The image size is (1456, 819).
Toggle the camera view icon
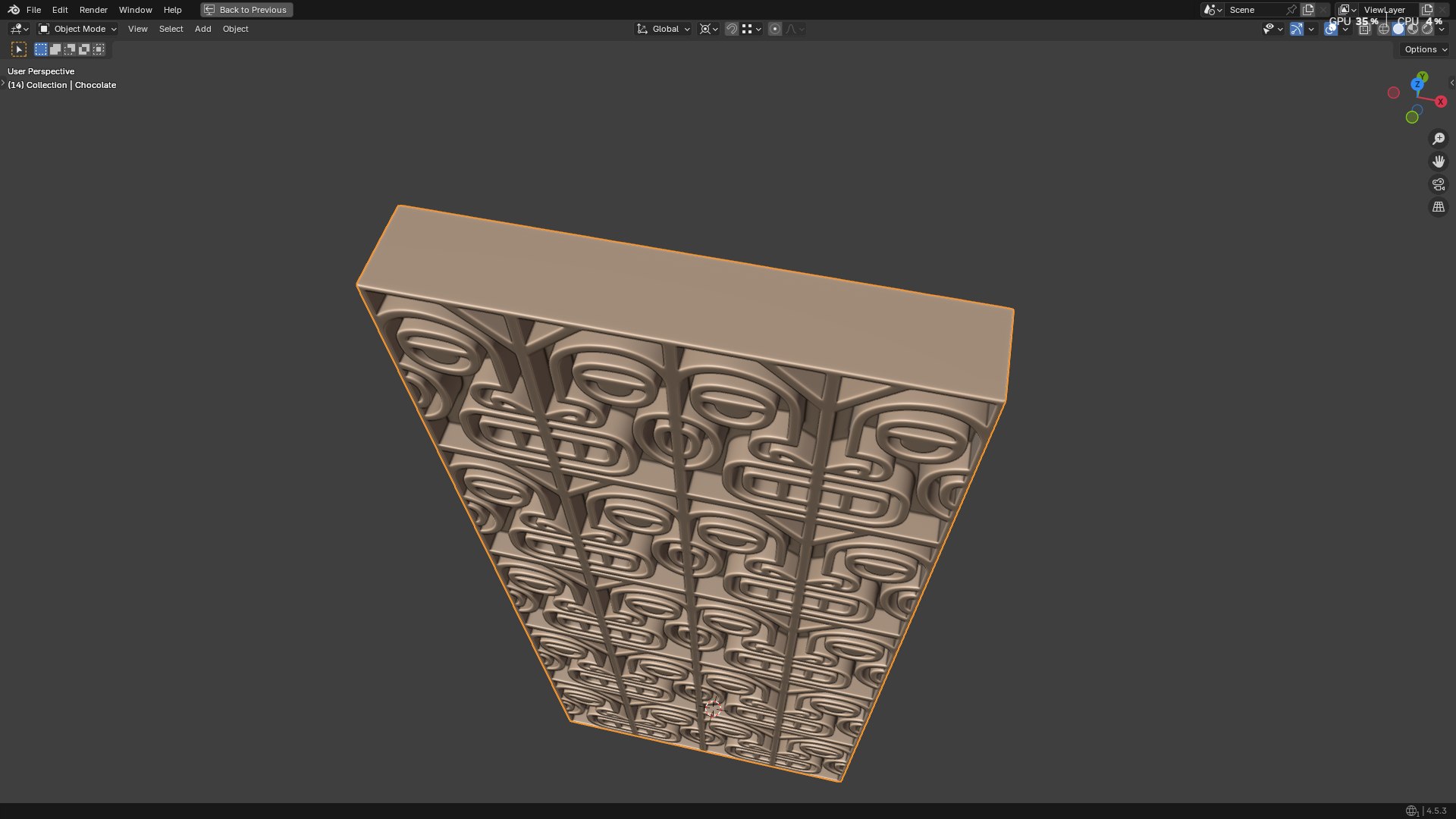1439,184
